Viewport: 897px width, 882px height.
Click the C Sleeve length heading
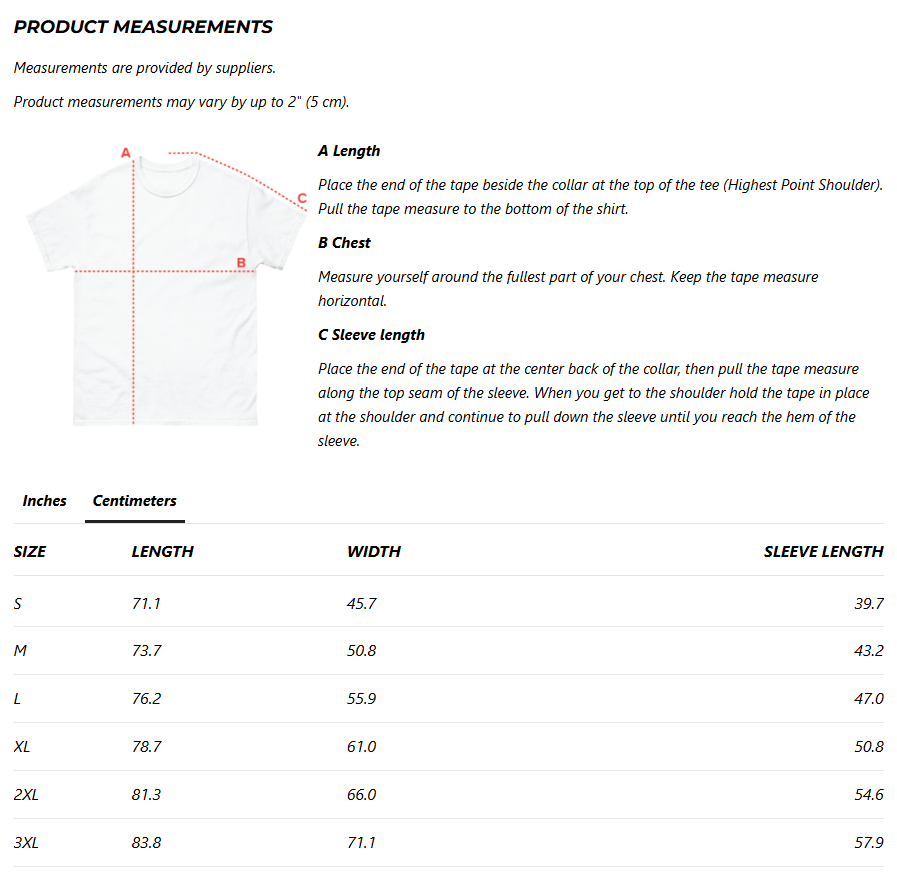tap(371, 335)
